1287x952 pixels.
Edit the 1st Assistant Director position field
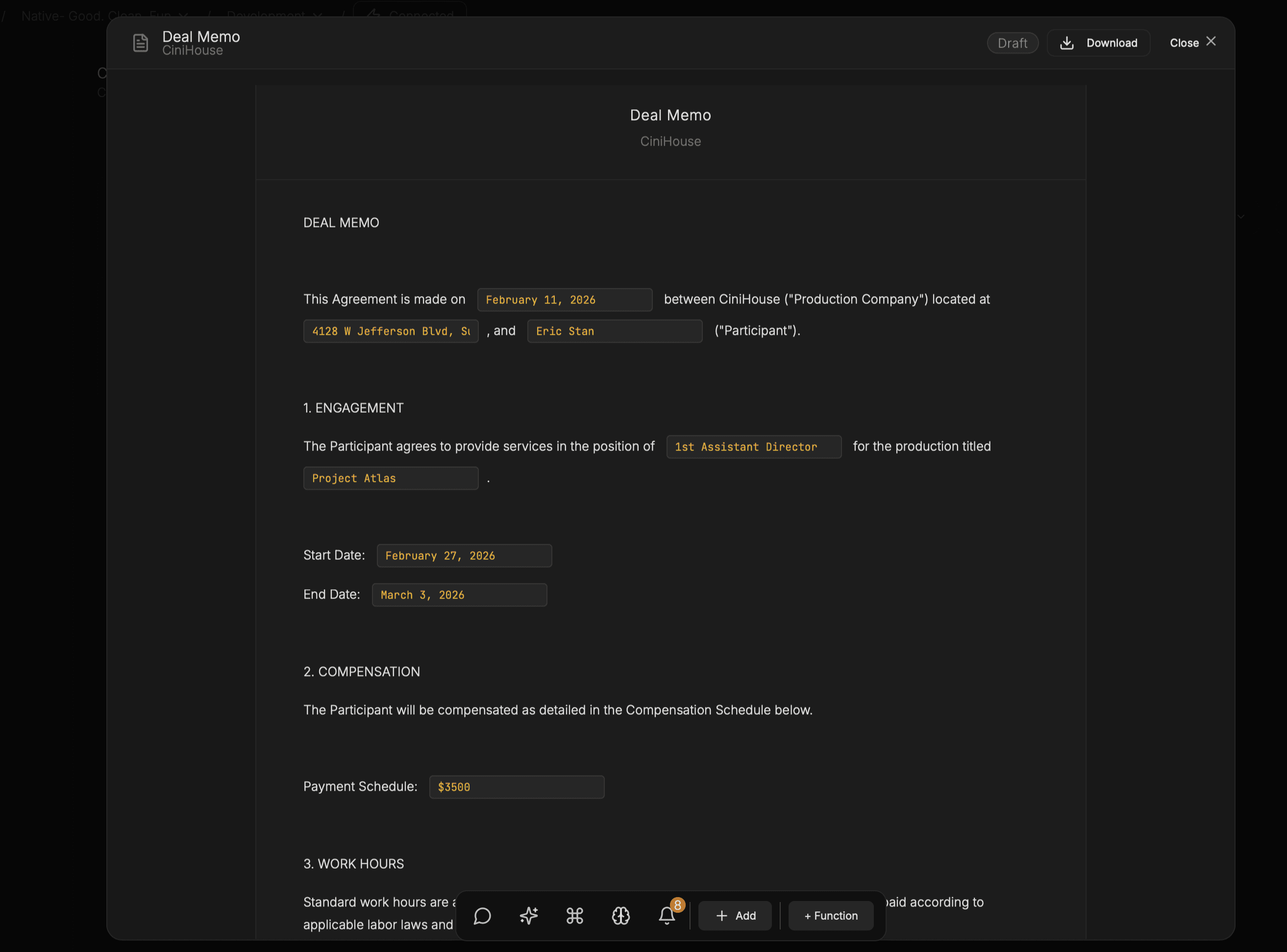pos(753,447)
